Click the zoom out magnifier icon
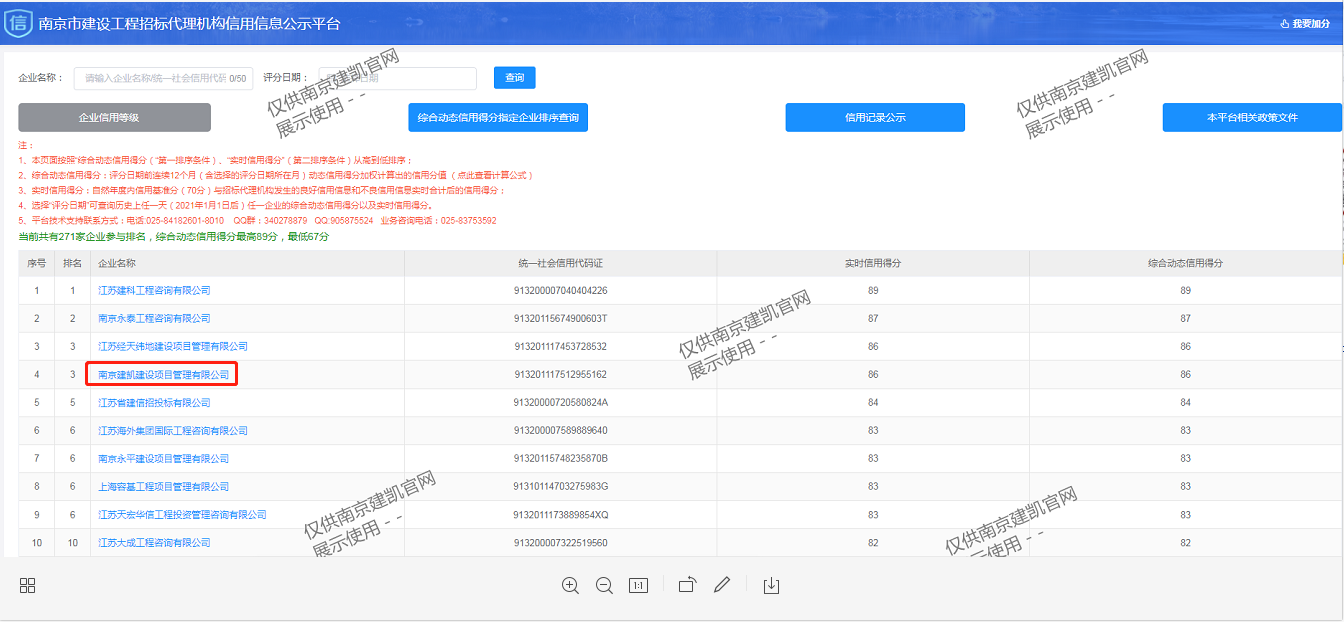Screen dimensions: 1344x622 (x=604, y=586)
